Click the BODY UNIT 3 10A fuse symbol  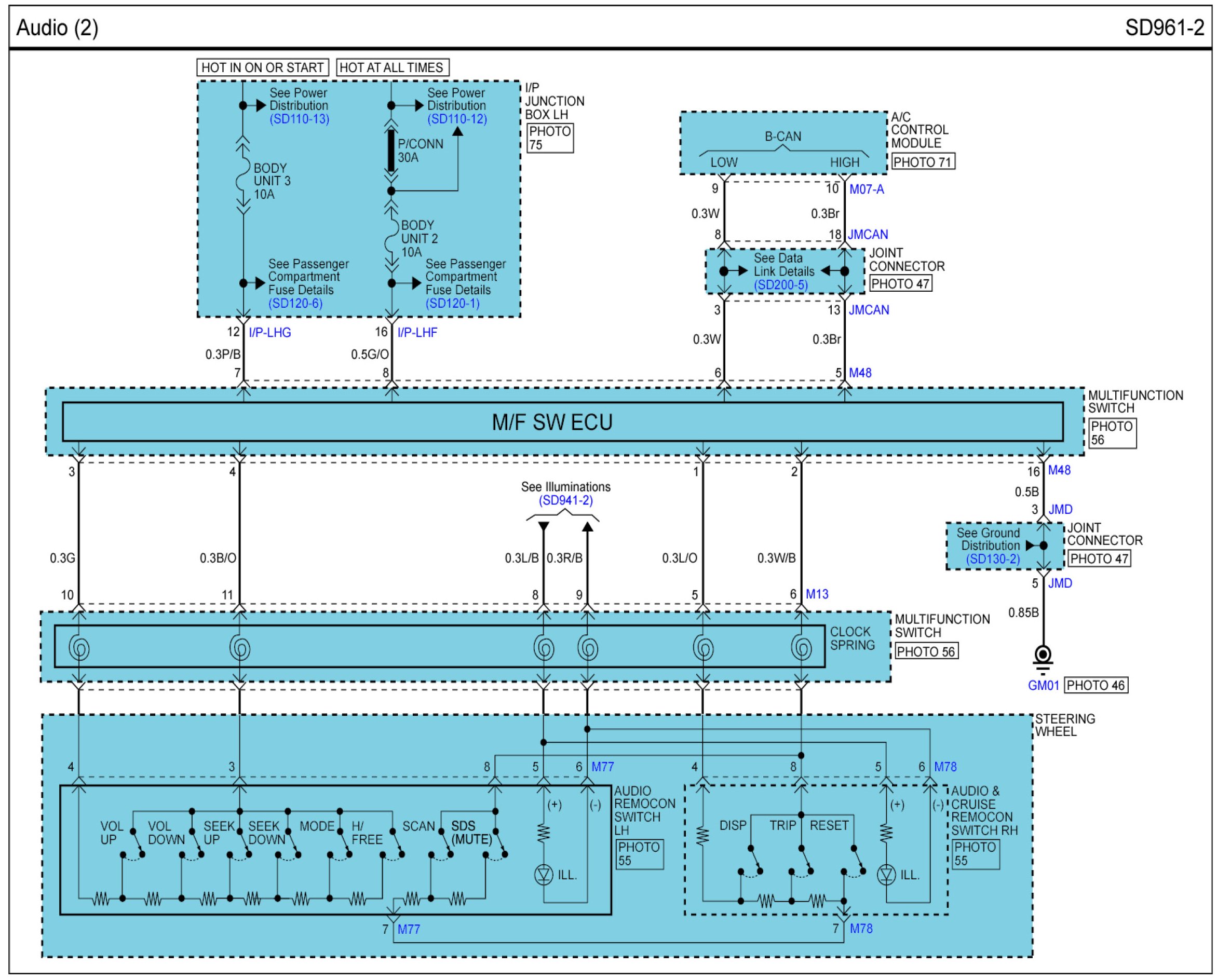pyautogui.click(x=243, y=181)
